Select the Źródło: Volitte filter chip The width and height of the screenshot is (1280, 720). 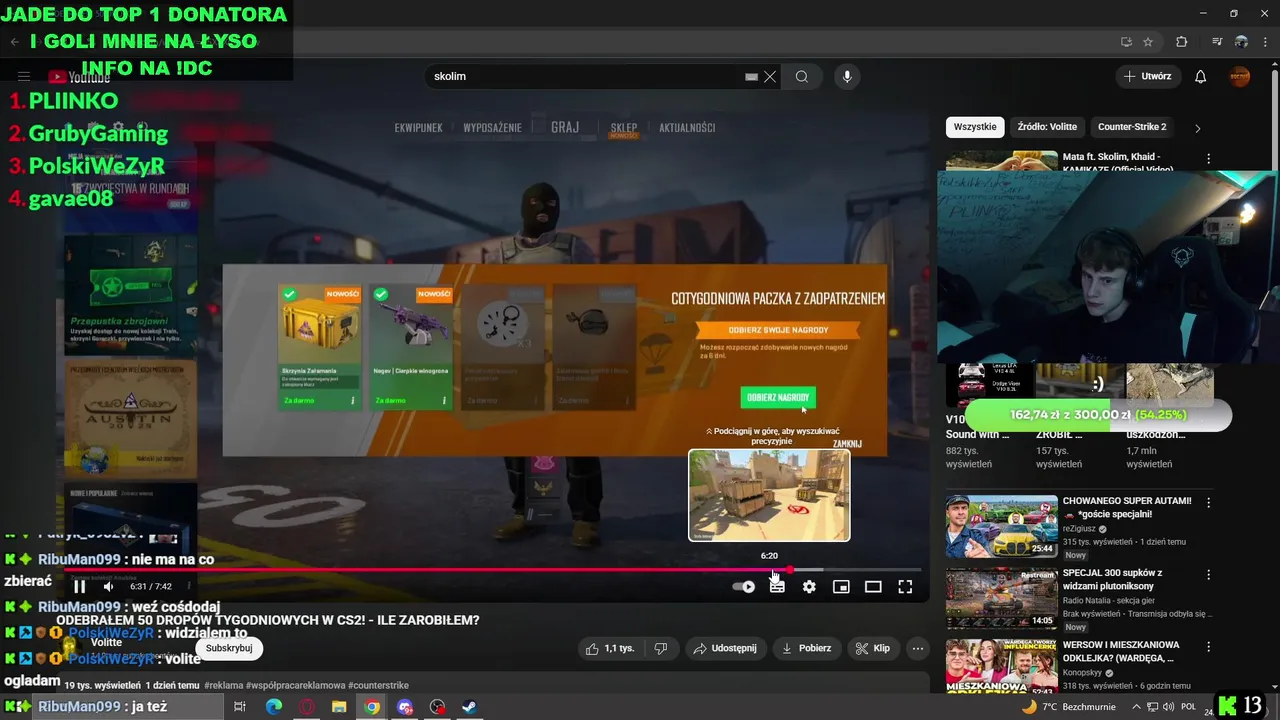pos(1047,127)
